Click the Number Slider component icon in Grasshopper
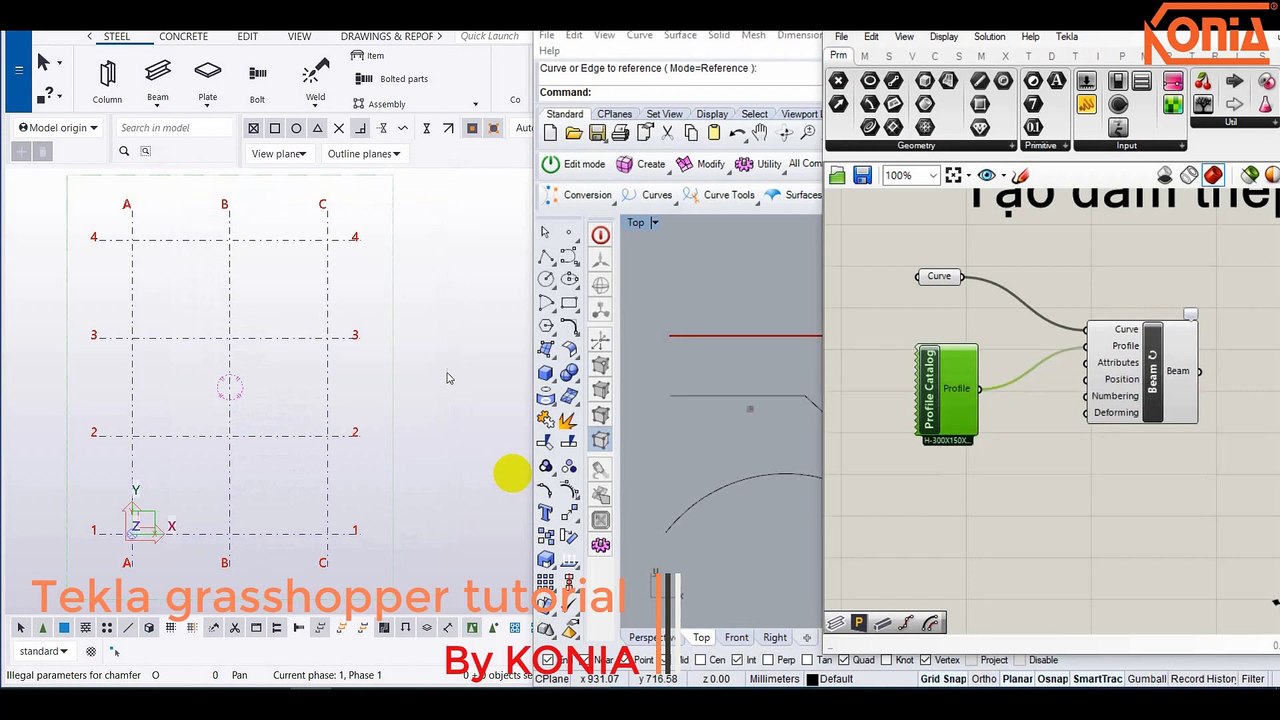The image size is (1280, 720). coord(1086,81)
